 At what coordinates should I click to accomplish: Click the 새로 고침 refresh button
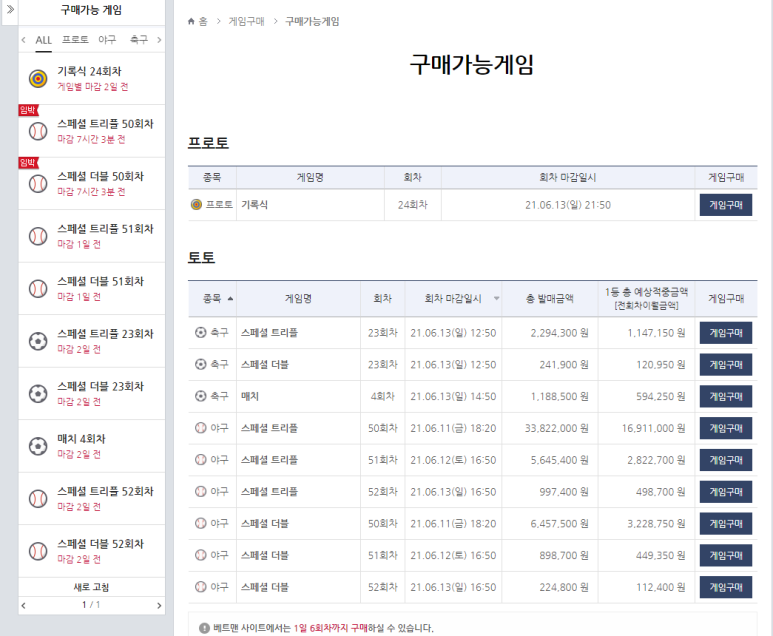pos(91,587)
